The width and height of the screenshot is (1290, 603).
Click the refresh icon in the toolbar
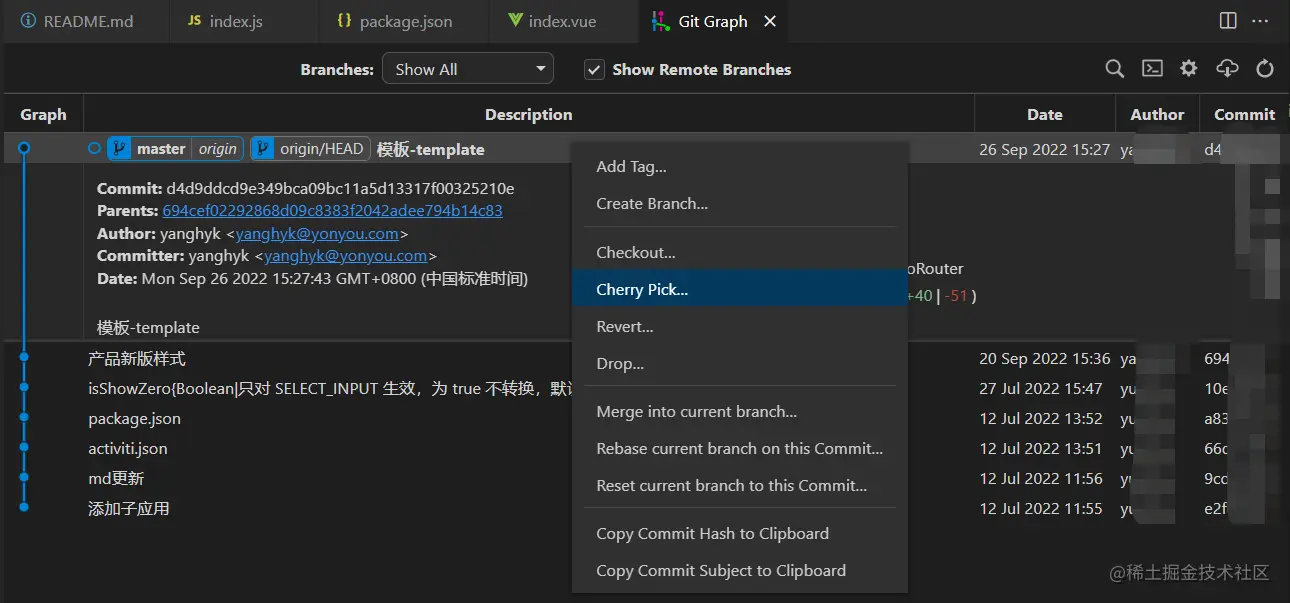tap(1265, 69)
